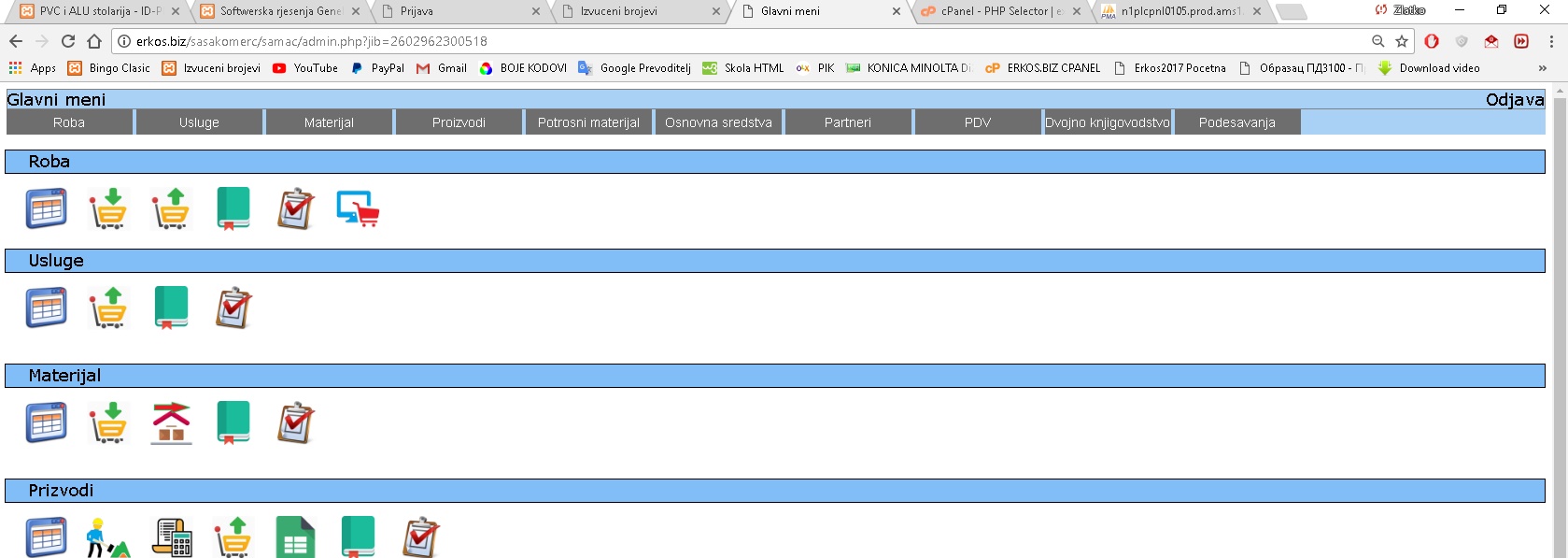Click the table list icon under Roba
Image resolution: width=1568 pixels, height=558 pixels.
[x=46, y=208]
